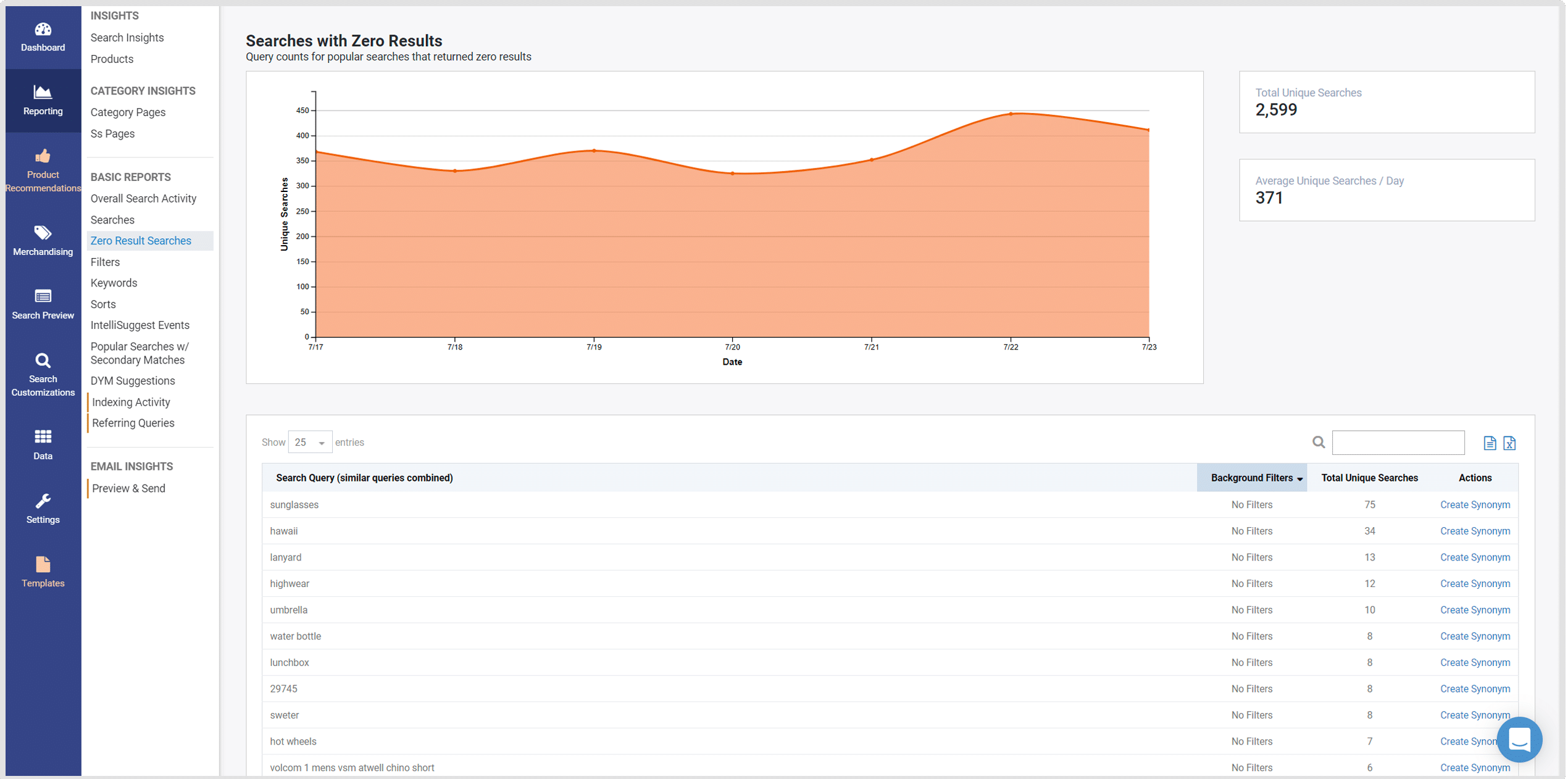The height and width of the screenshot is (779, 1568).
Task: Open Products insights
Action: (x=112, y=59)
